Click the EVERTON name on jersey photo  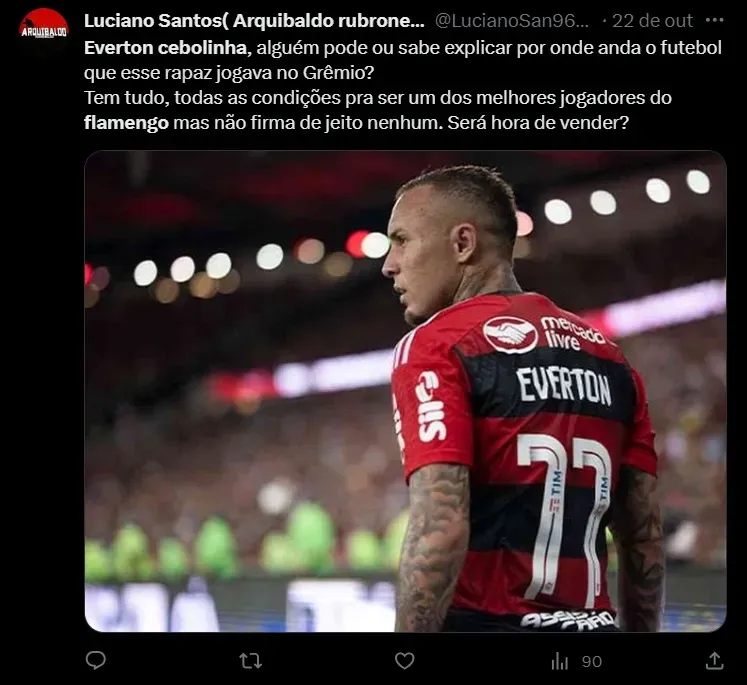tap(564, 386)
